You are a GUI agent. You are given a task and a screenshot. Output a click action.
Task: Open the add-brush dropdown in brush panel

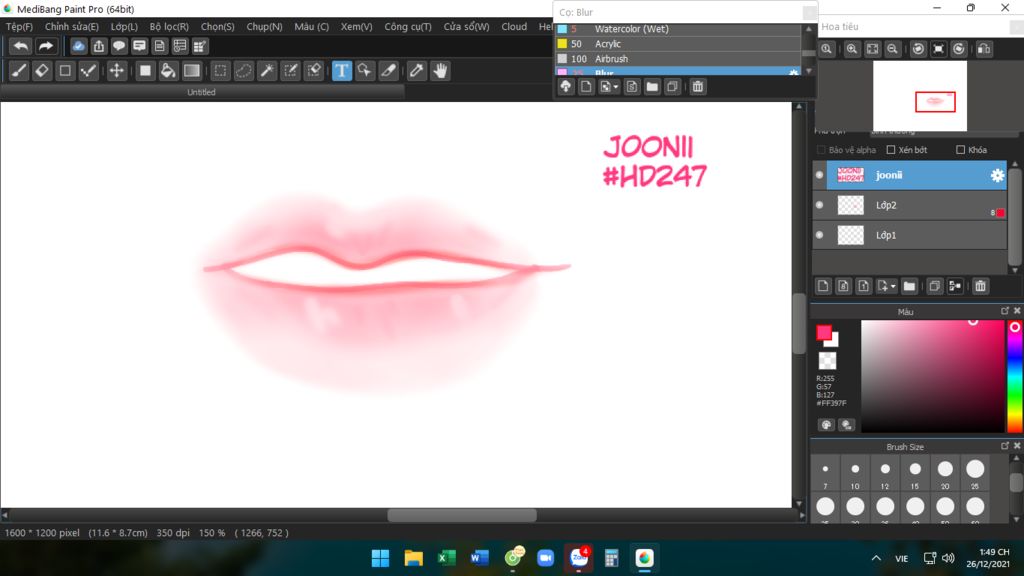point(609,86)
